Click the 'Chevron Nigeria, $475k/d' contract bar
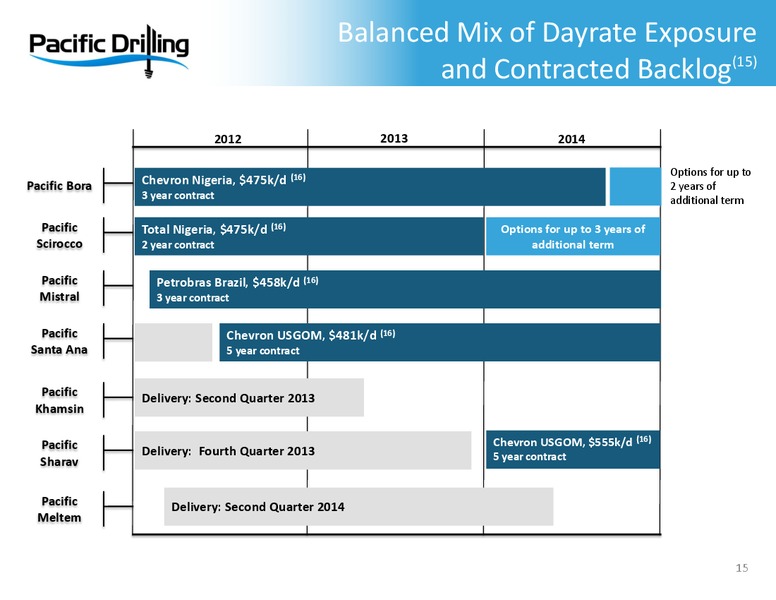776x600 pixels. click(370, 187)
